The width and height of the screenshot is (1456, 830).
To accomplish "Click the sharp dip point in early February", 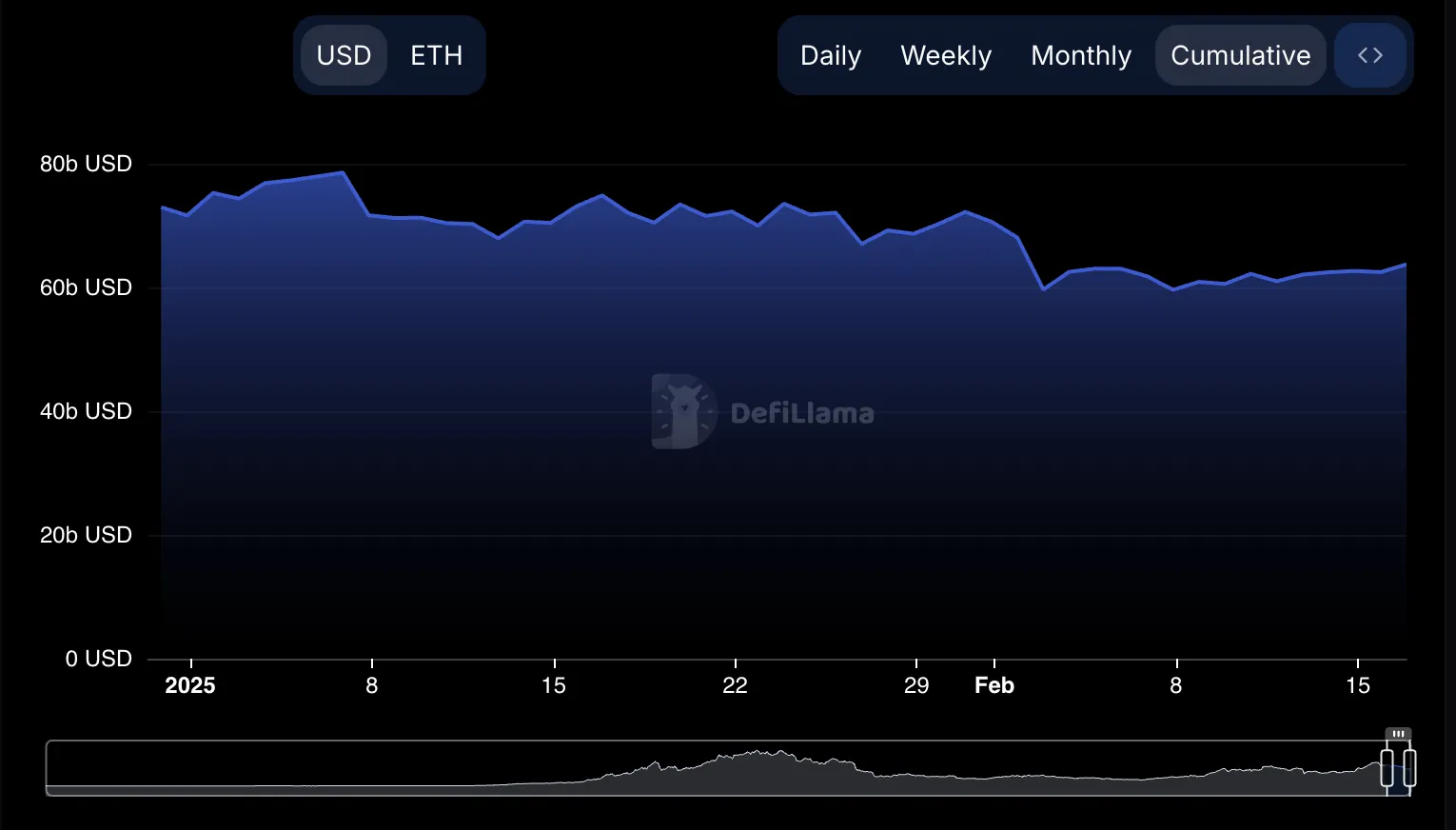I will click(1044, 288).
